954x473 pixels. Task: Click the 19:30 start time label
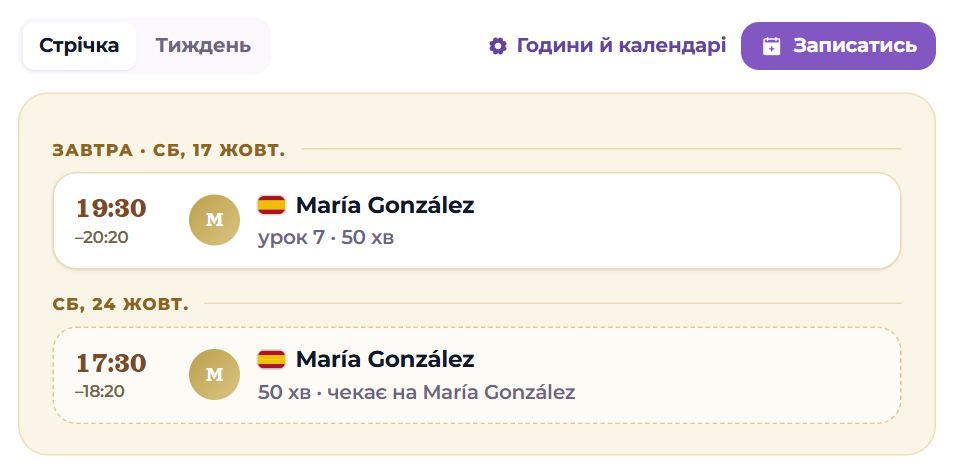click(x=111, y=208)
